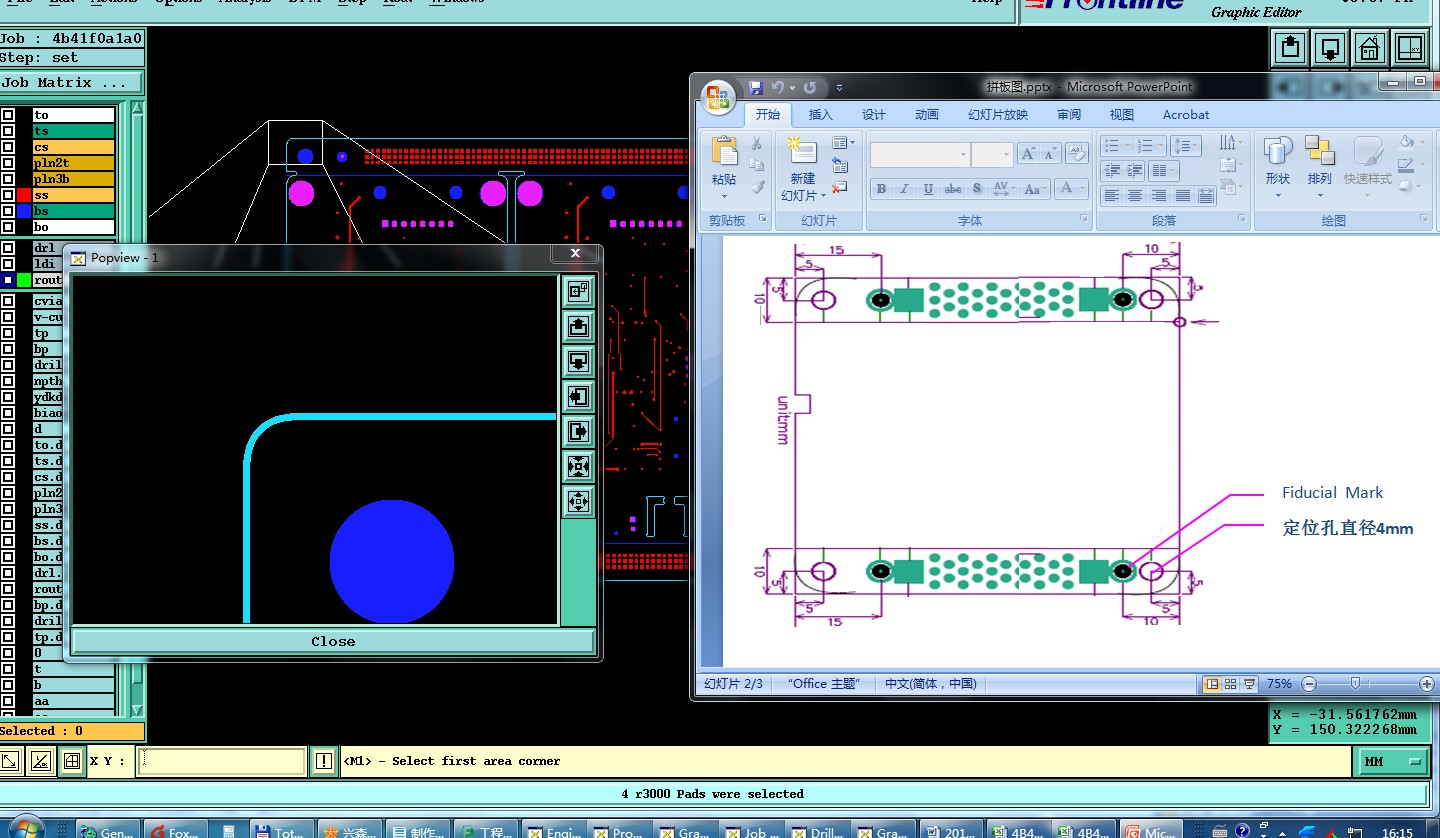Open the MM units dropdown
The image size is (1440, 838).
coord(1393,762)
